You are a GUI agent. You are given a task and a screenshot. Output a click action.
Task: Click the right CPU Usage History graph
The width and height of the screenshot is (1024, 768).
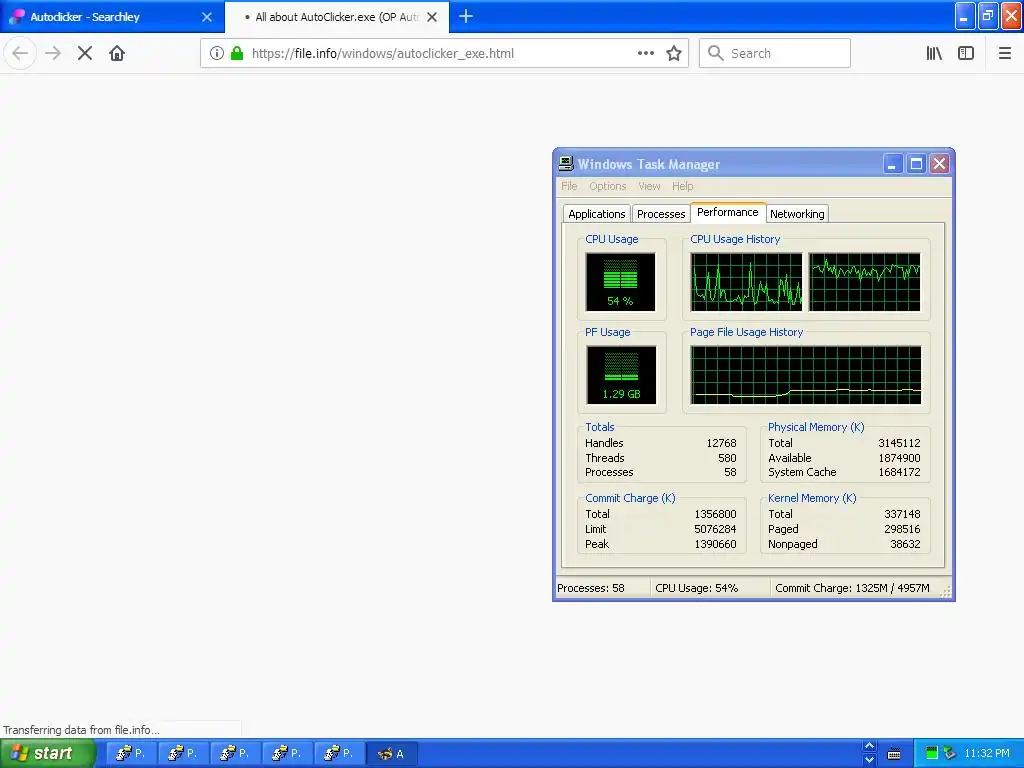pyautogui.click(x=865, y=282)
